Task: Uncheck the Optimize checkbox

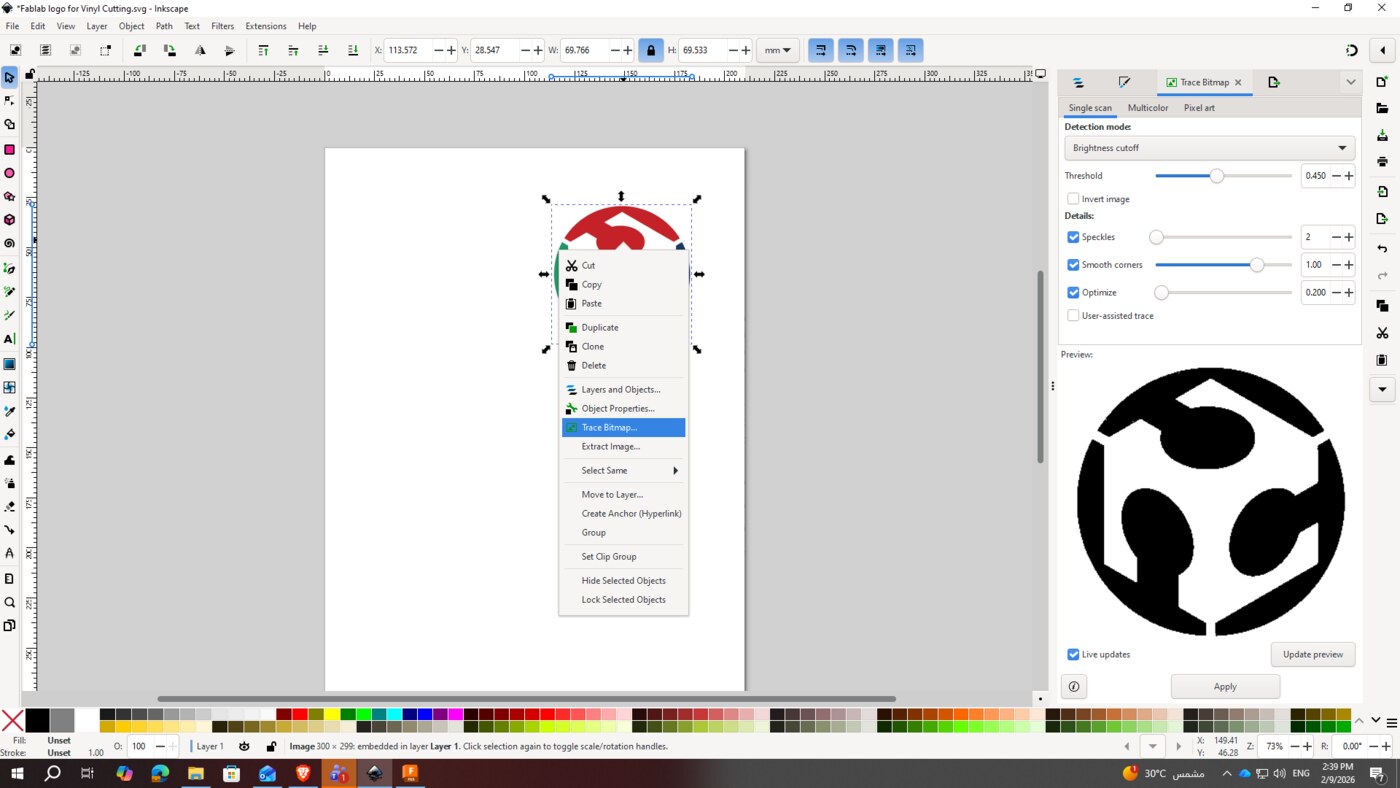Action: pyautogui.click(x=1073, y=293)
